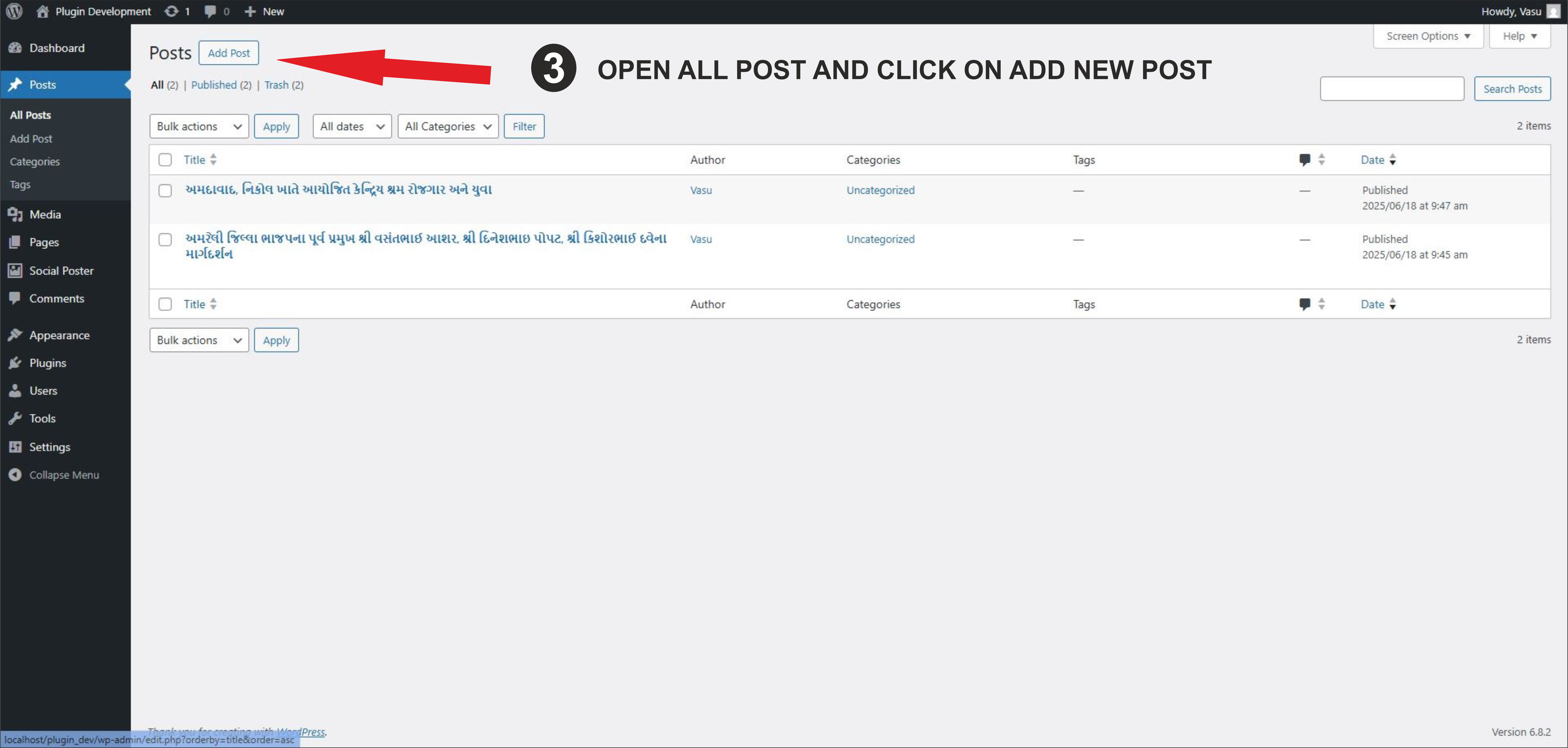The width and height of the screenshot is (1568, 748).
Task: Click the Dashboard gauge icon
Action: coord(15,48)
